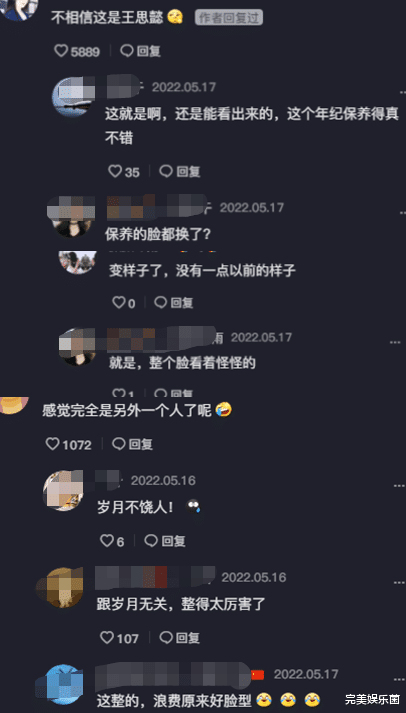The height and width of the screenshot is (713, 406).
Task: Open avatar of 这就是啊 commenter
Action: [73, 97]
